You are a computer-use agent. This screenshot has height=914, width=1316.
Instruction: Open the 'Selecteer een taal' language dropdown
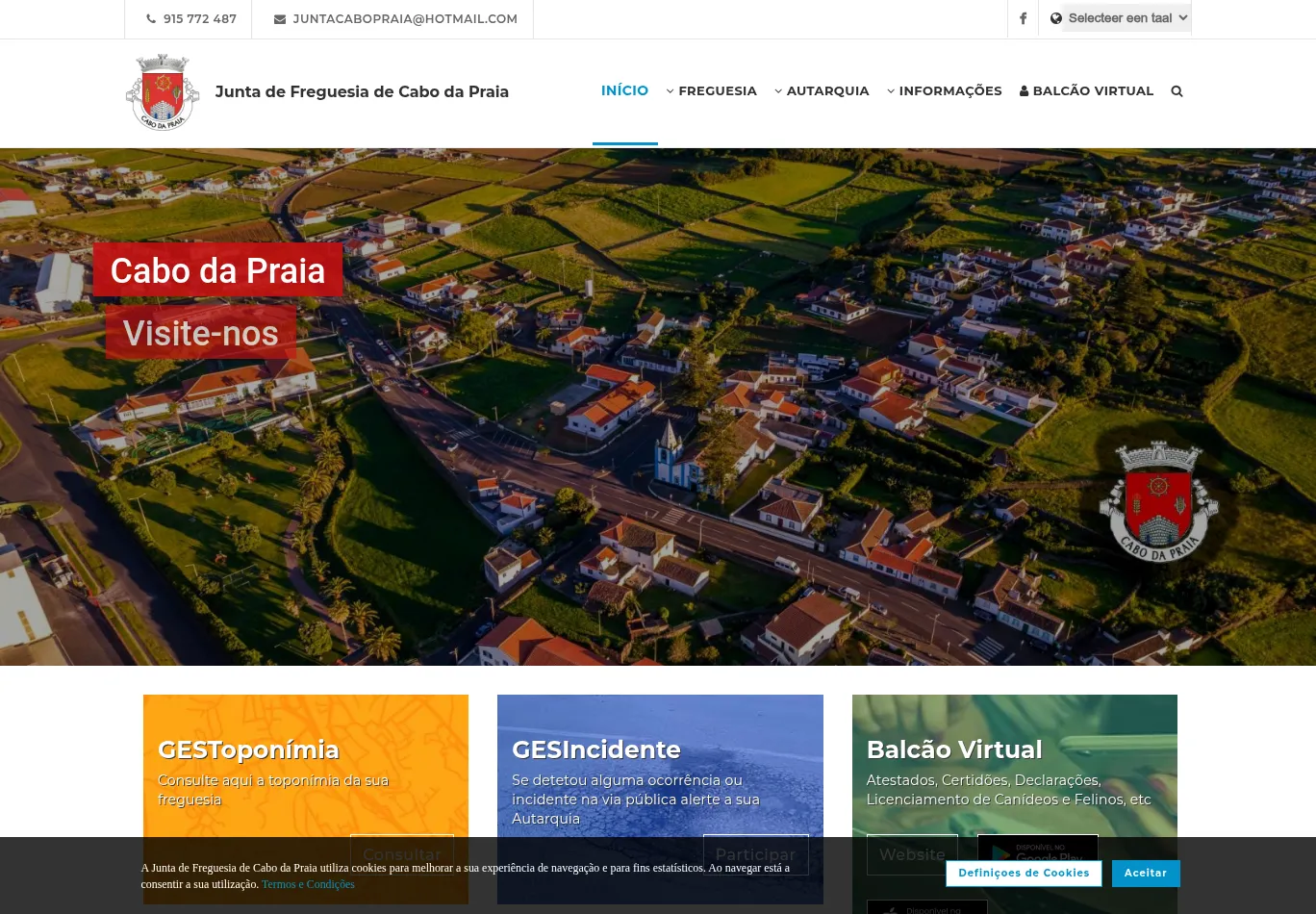[x=1126, y=18]
